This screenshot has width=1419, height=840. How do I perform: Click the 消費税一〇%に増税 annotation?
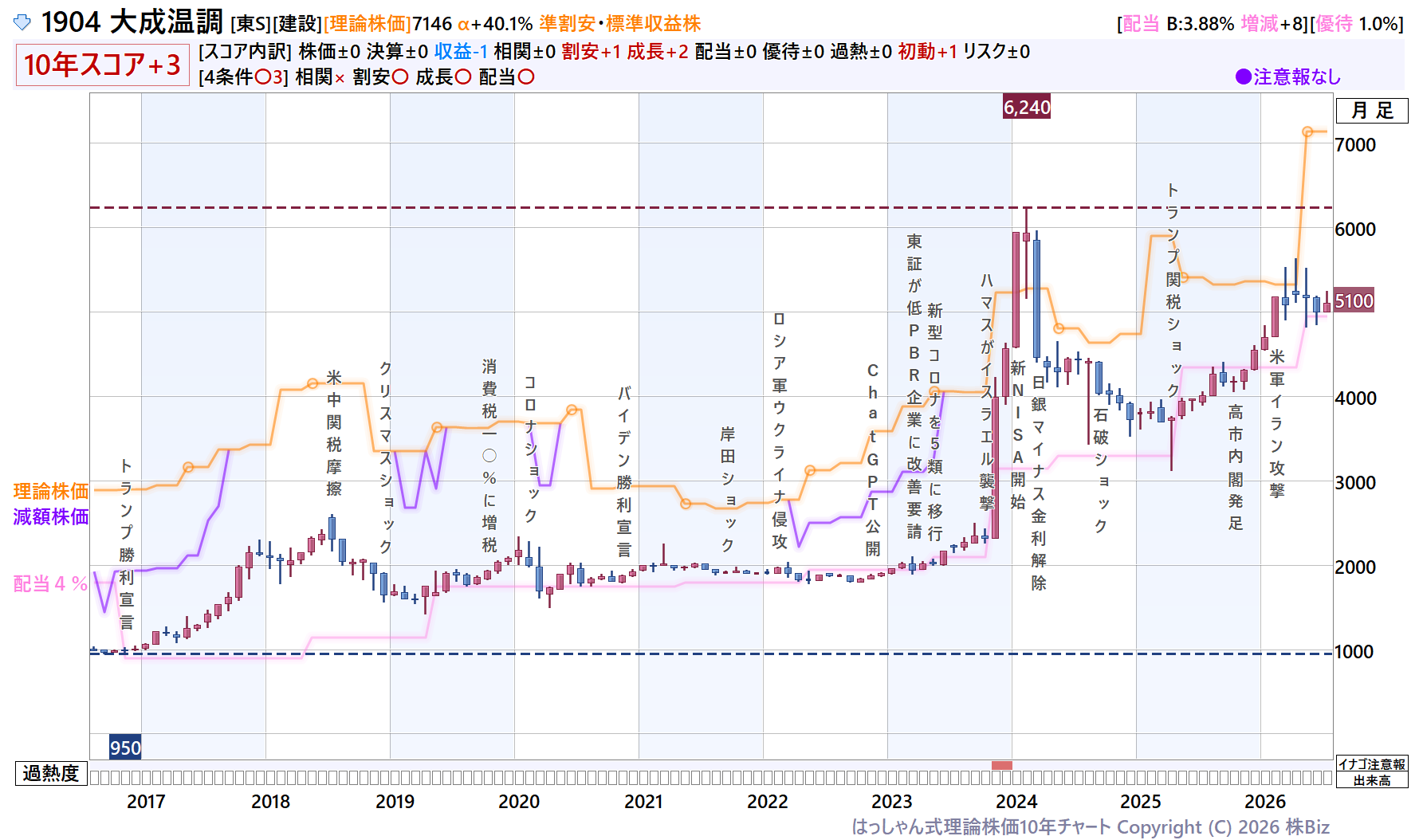[x=489, y=455]
